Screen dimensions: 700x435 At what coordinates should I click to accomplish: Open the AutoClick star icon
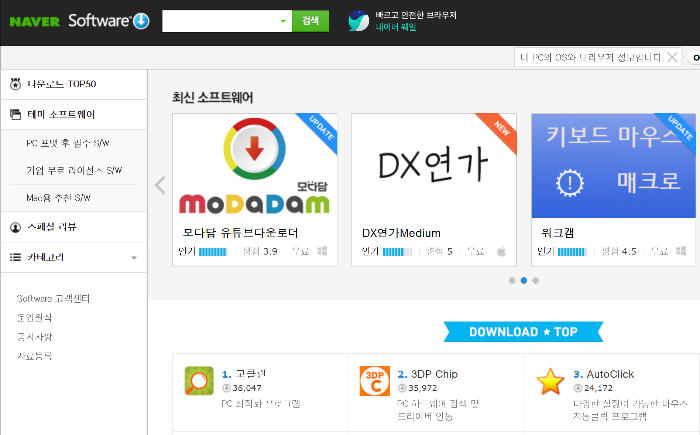(550, 381)
